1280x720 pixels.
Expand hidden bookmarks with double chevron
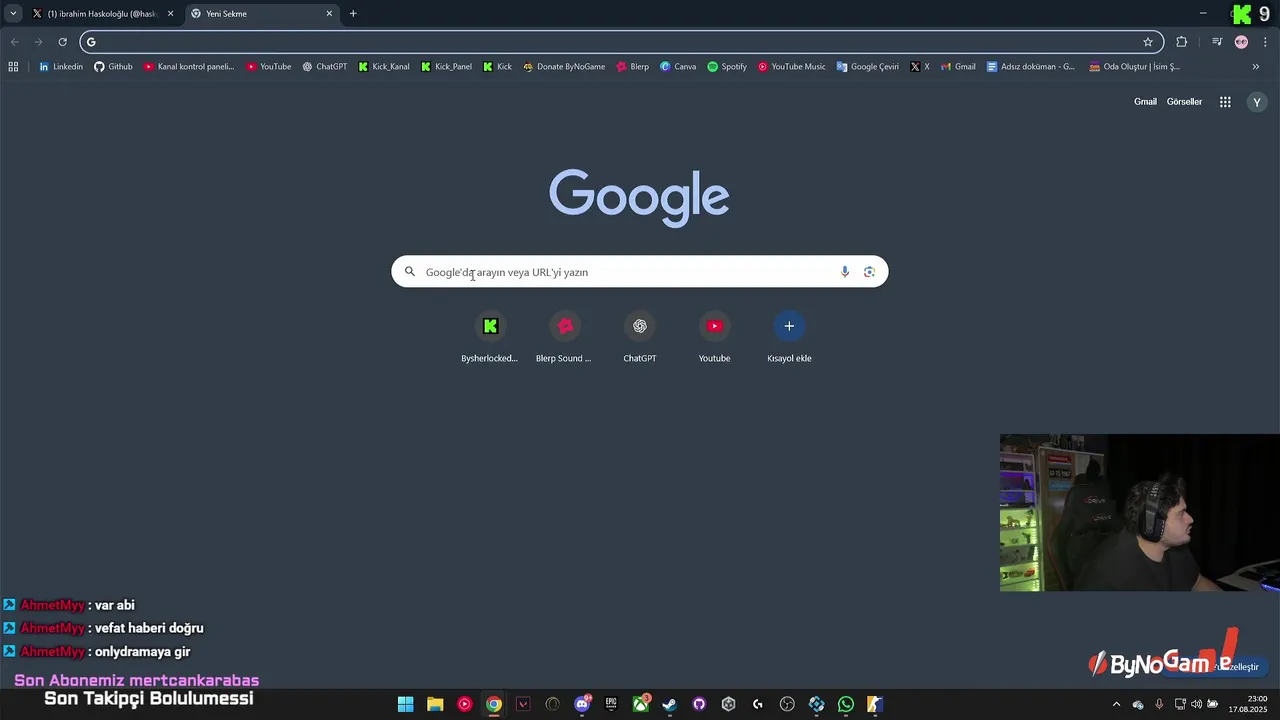tap(1256, 67)
